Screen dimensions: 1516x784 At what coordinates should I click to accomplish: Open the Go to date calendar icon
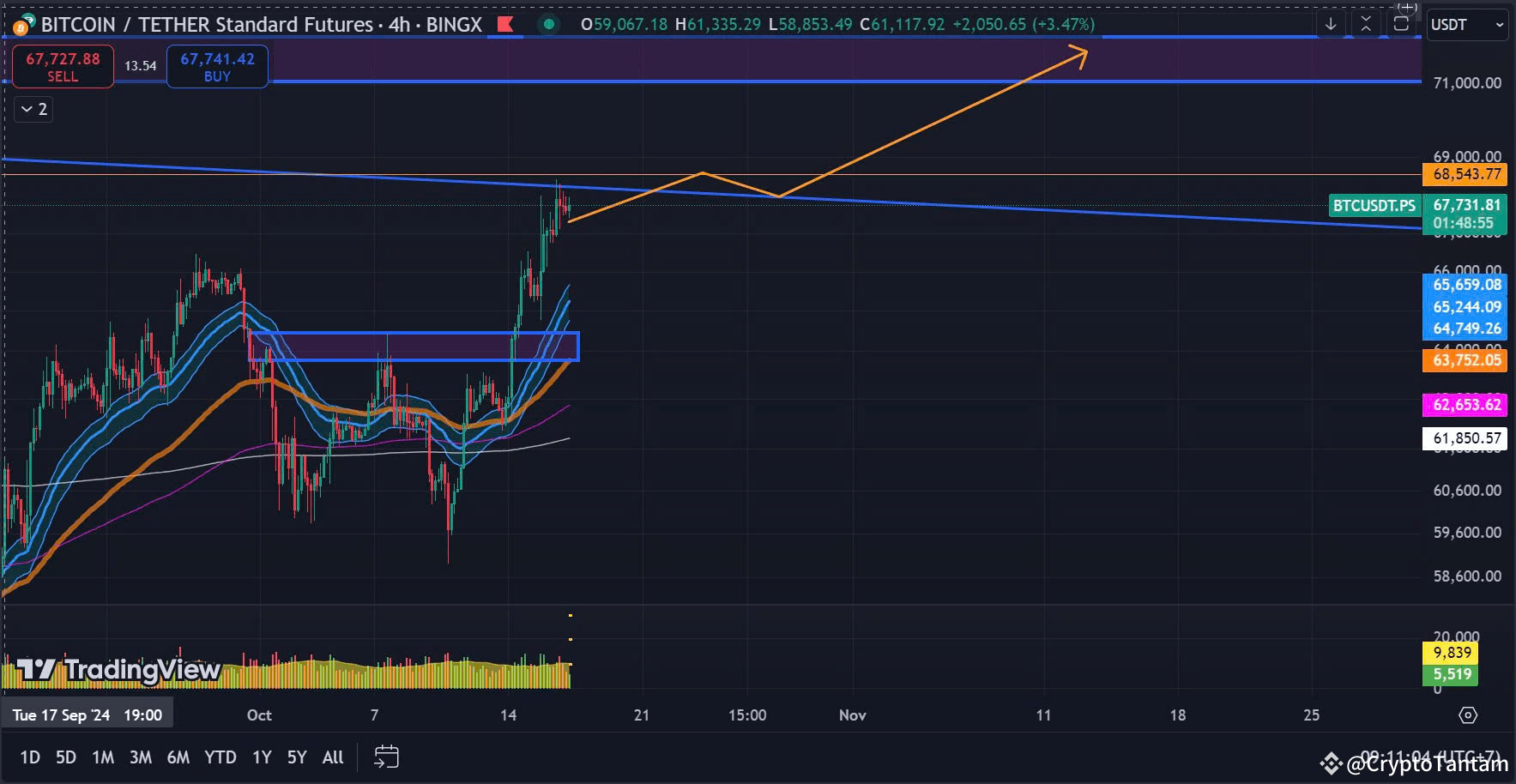click(x=387, y=757)
